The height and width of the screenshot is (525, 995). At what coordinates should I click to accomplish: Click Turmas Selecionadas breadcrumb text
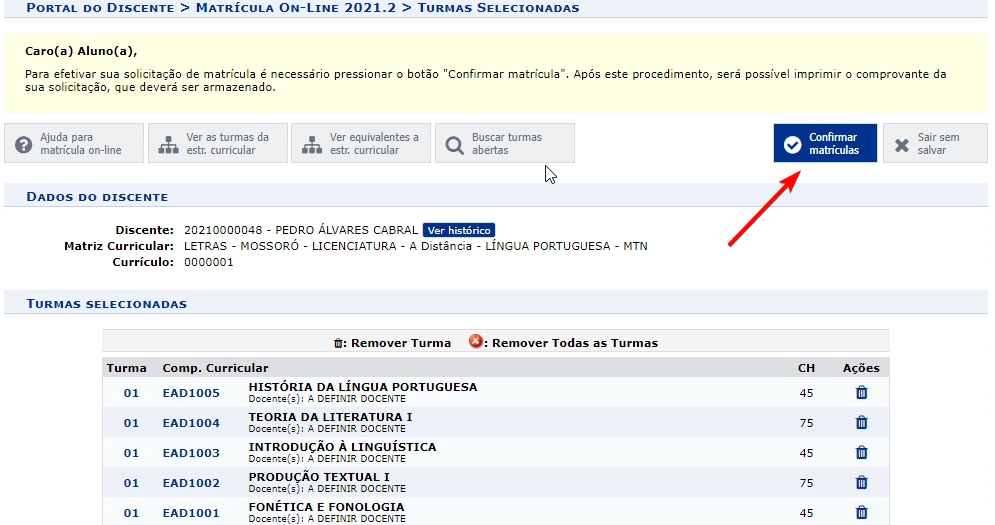pyautogui.click(x=498, y=8)
